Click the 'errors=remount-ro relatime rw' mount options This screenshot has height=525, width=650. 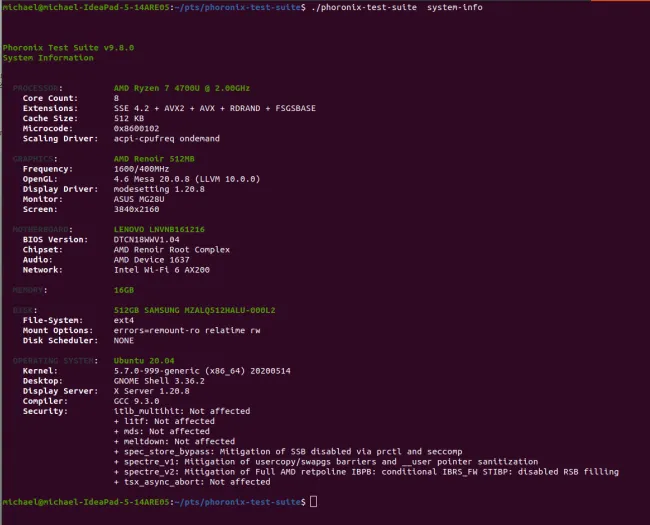(x=184, y=332)
